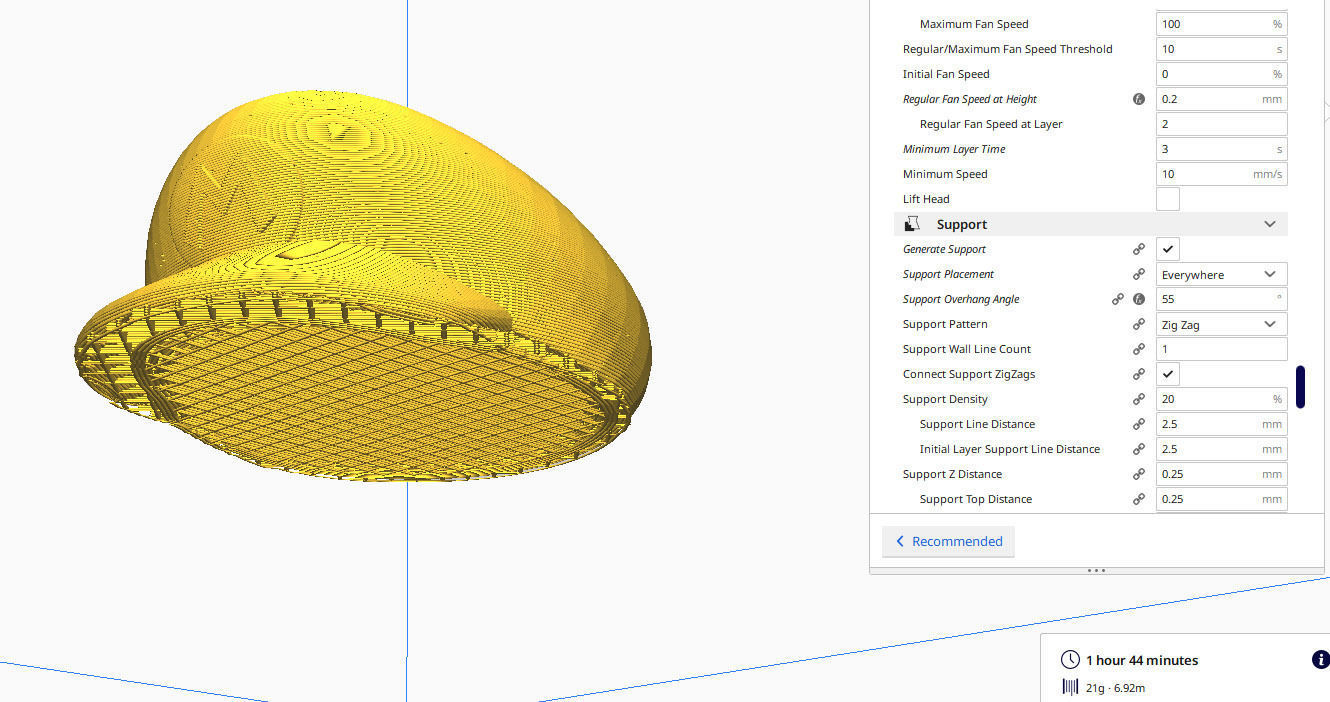The width and height of the screenshot is (1330, 702).
Task: Click the three-dot handle below the settings panel
Action: (x=1096, y=571)
